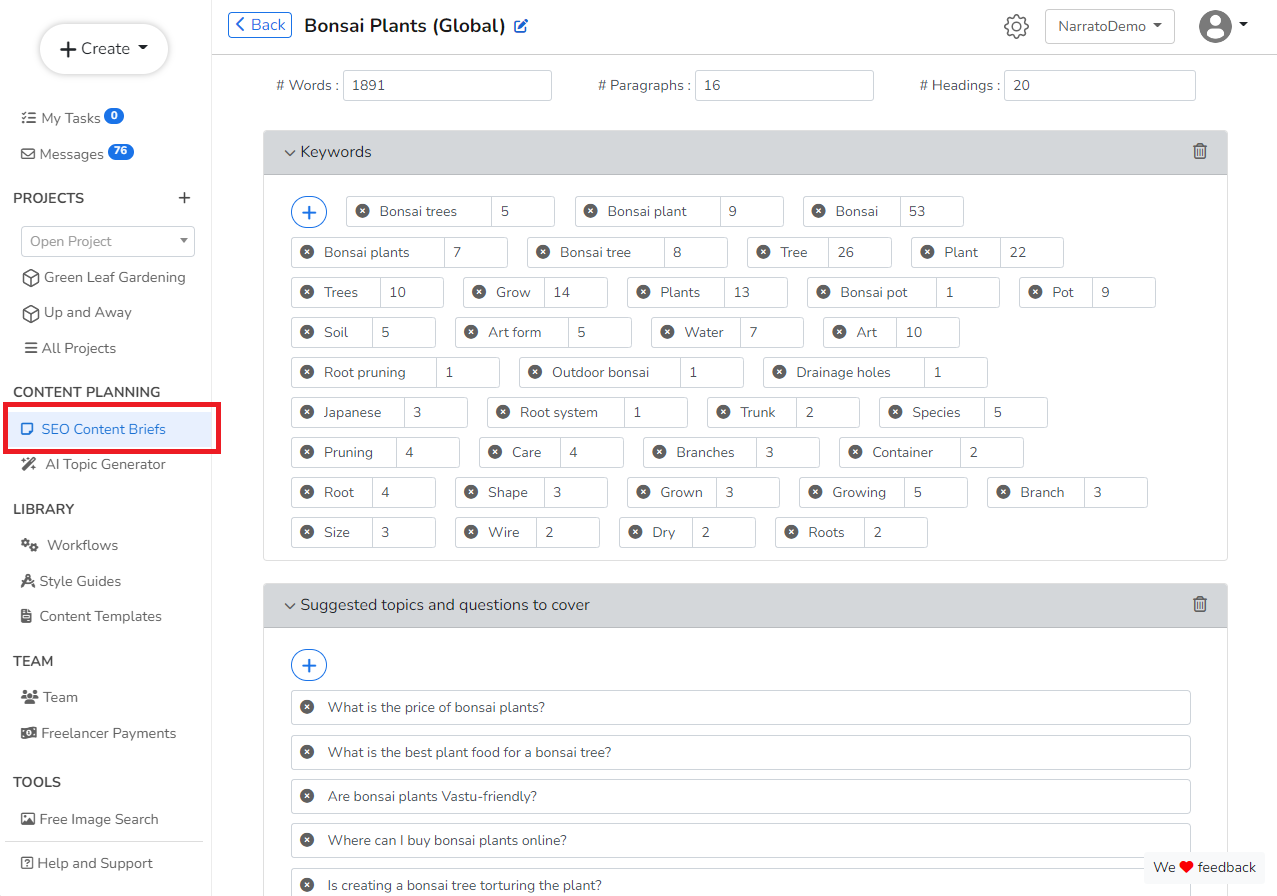1277x896 pixels.
Task: Click the # Paragraphs input field
Action: pos(784,85)
